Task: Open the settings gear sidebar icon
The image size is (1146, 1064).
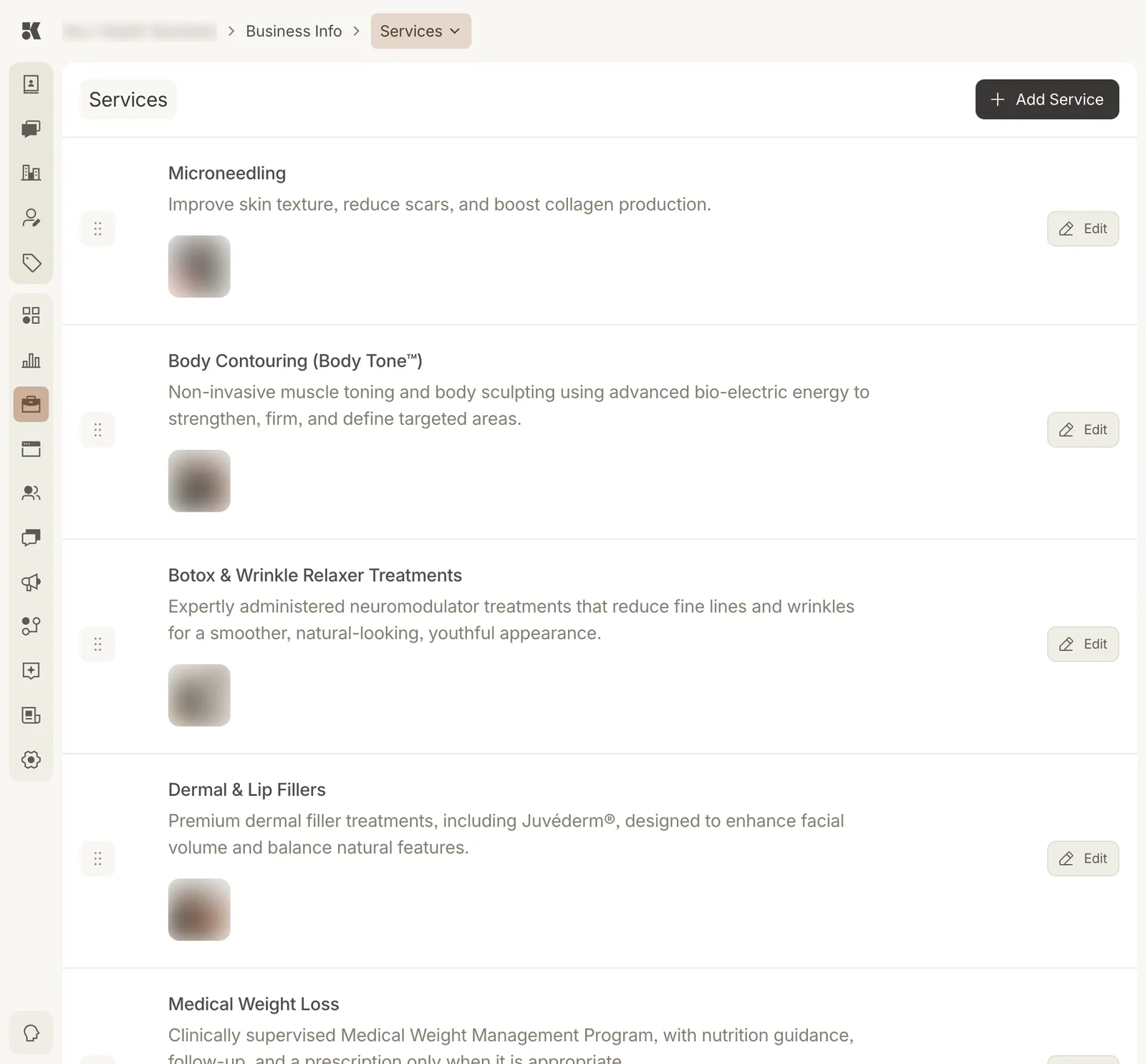Action: pyautogui.click(x=31, y=759)
